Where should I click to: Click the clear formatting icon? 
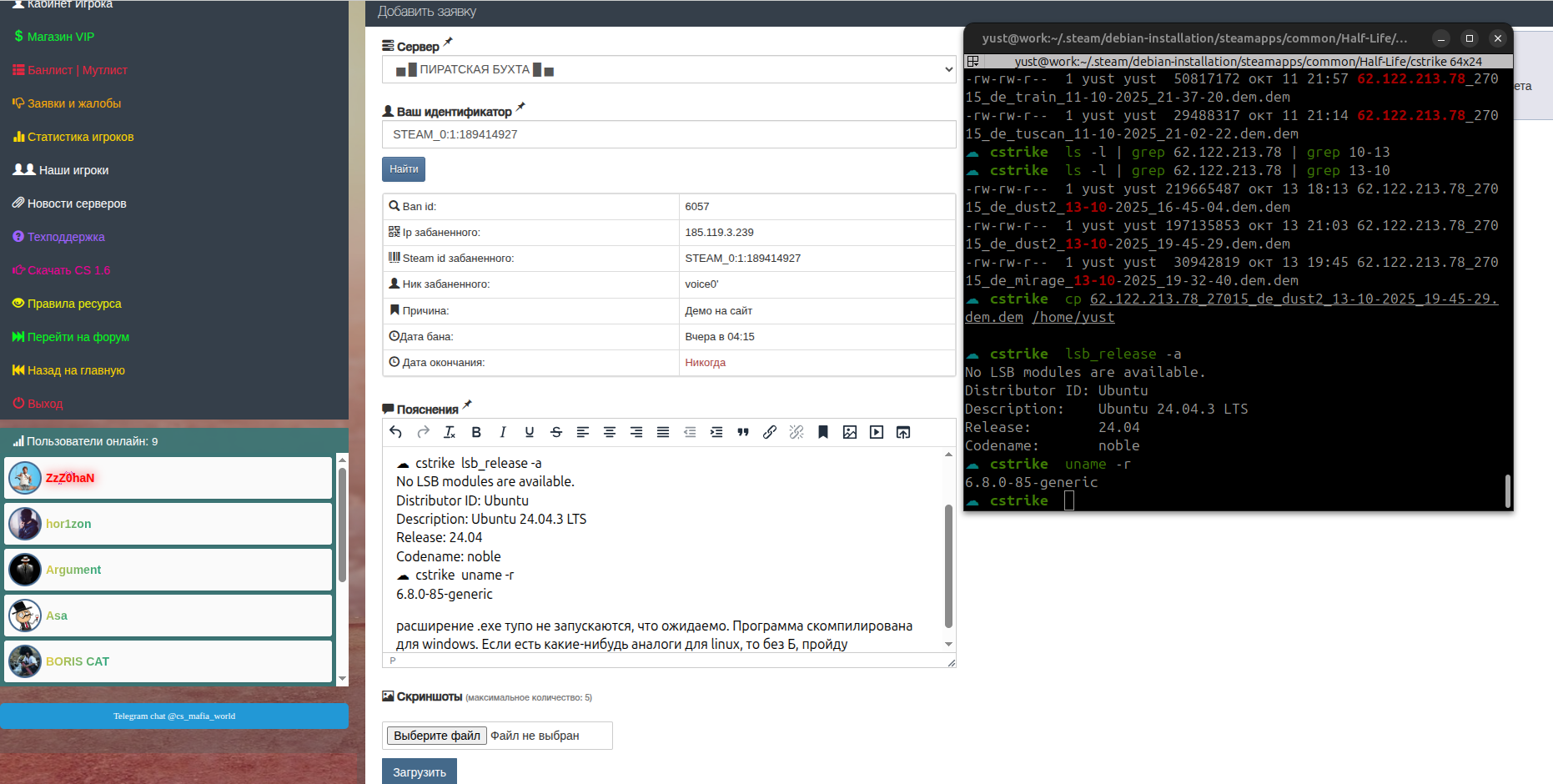coord(450,432)
